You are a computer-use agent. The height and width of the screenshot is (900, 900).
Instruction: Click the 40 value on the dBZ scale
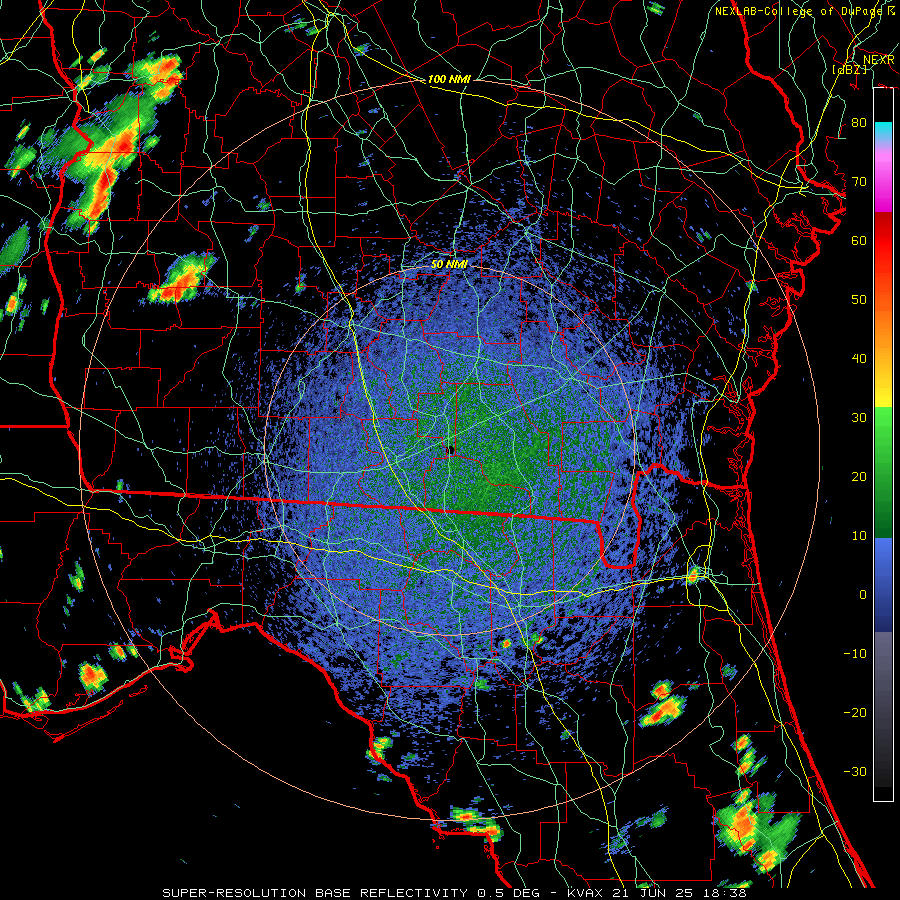859,359
